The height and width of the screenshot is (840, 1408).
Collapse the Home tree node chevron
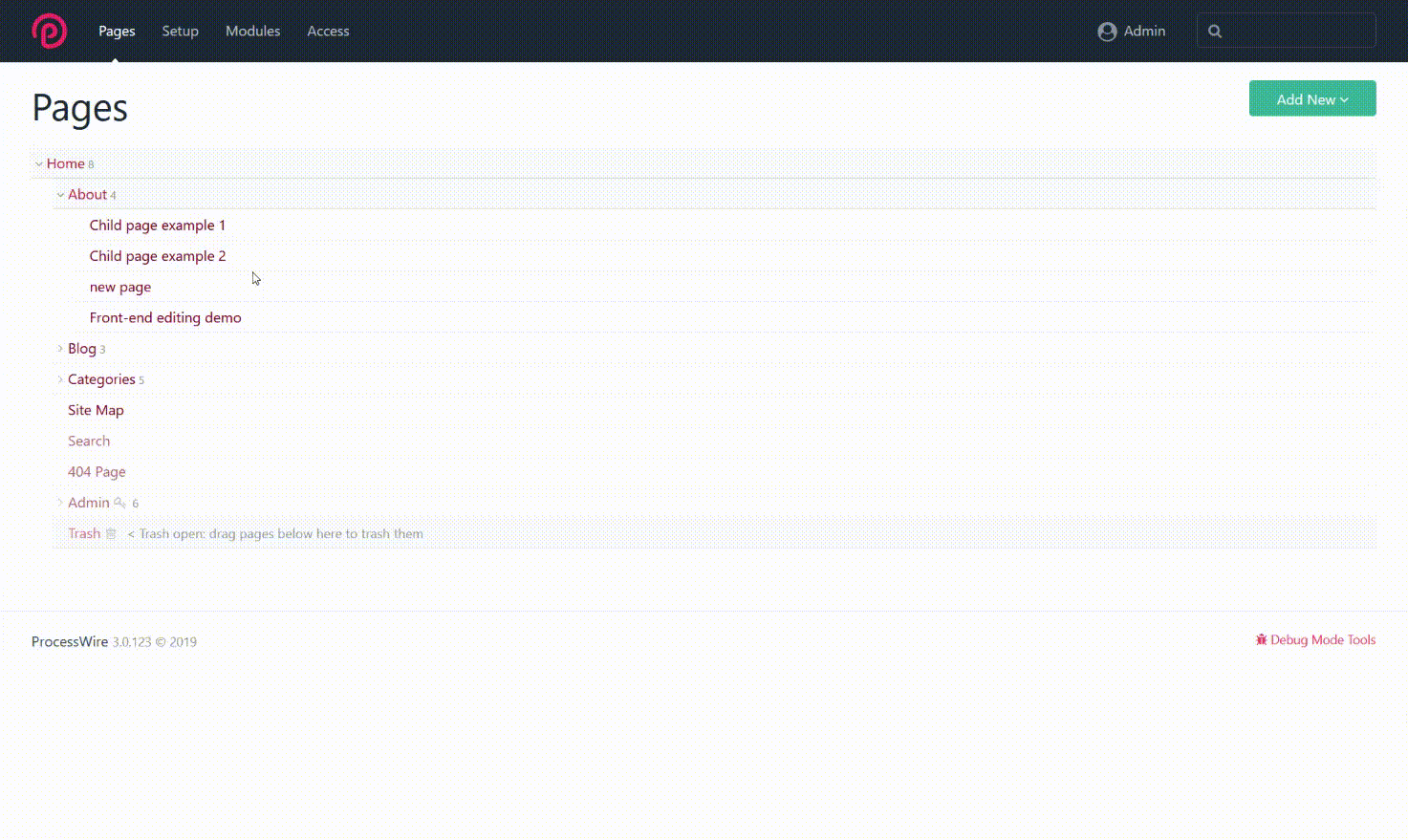coord(39,164)
